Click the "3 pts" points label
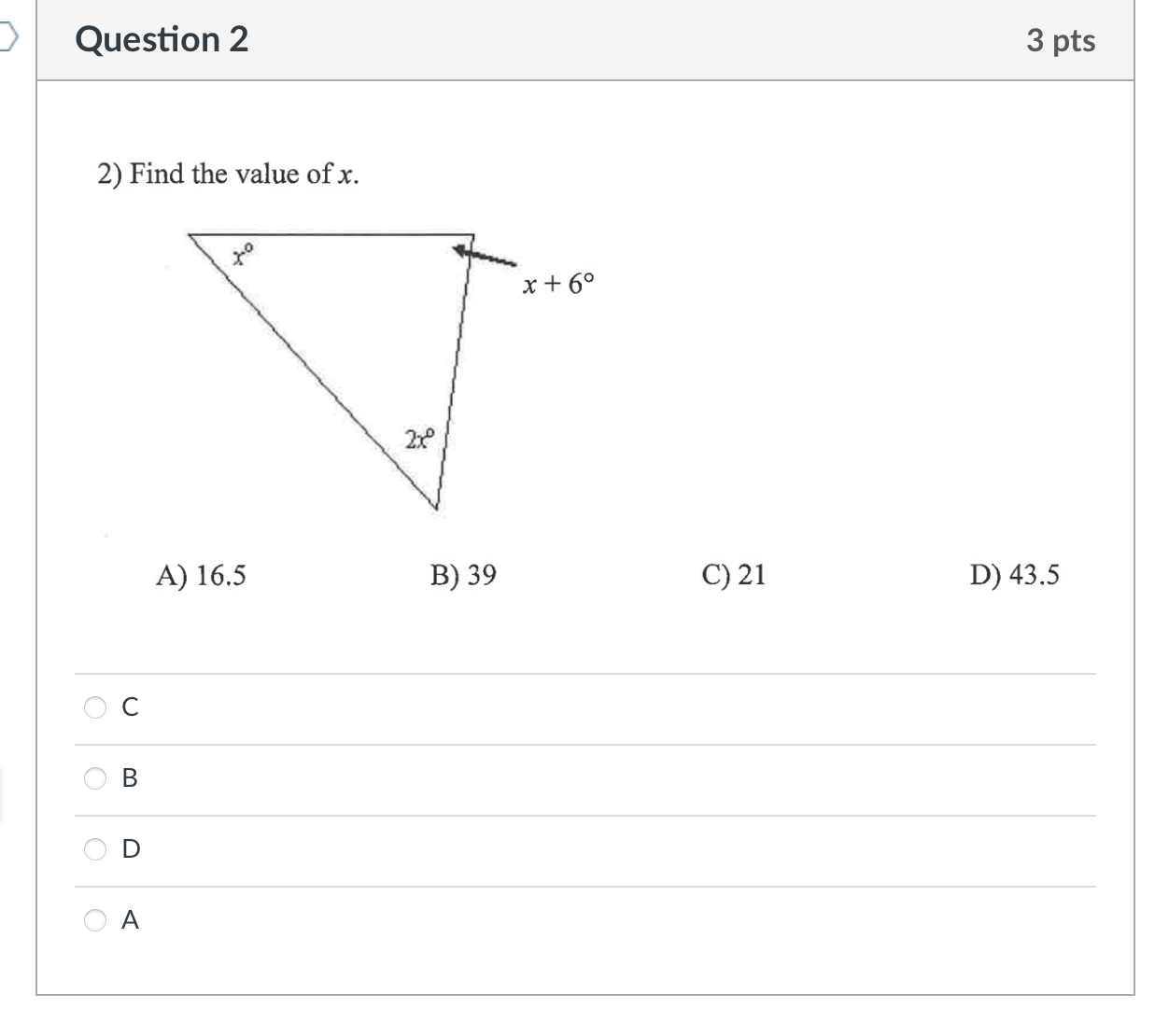Viewport: 1169px width, 1036px height. [1061, 41]
